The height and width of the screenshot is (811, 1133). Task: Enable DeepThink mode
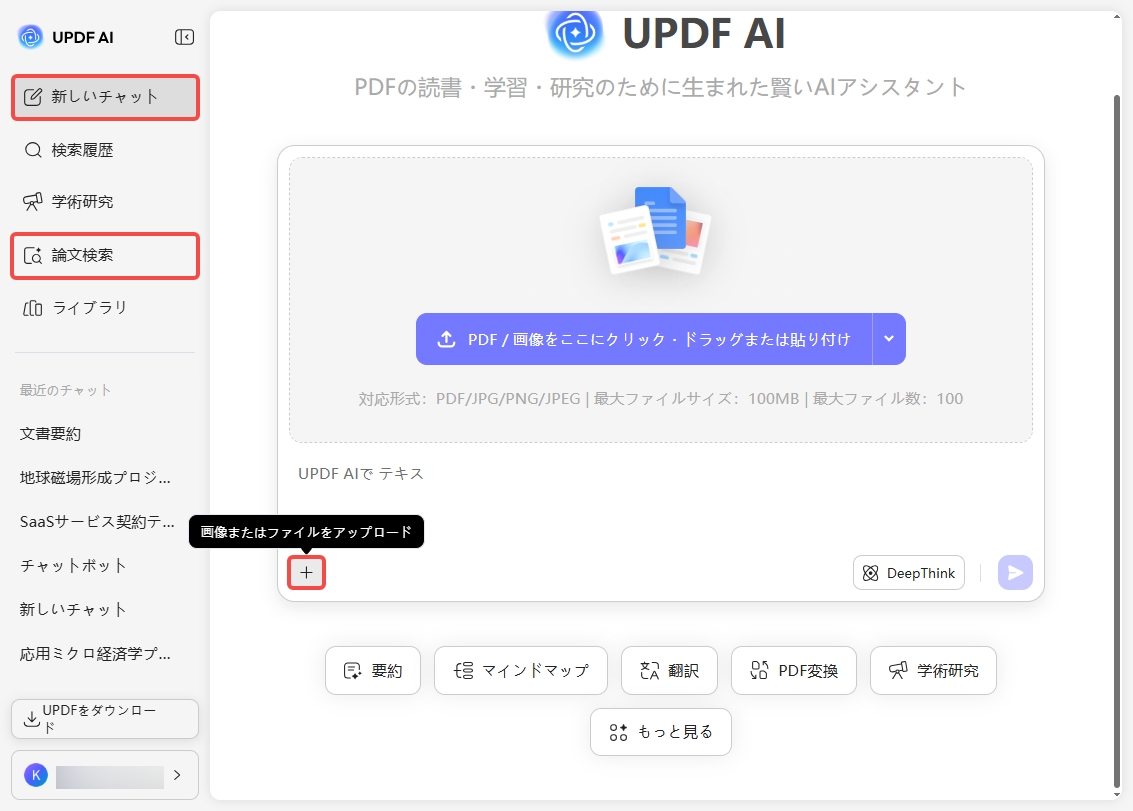907,572
